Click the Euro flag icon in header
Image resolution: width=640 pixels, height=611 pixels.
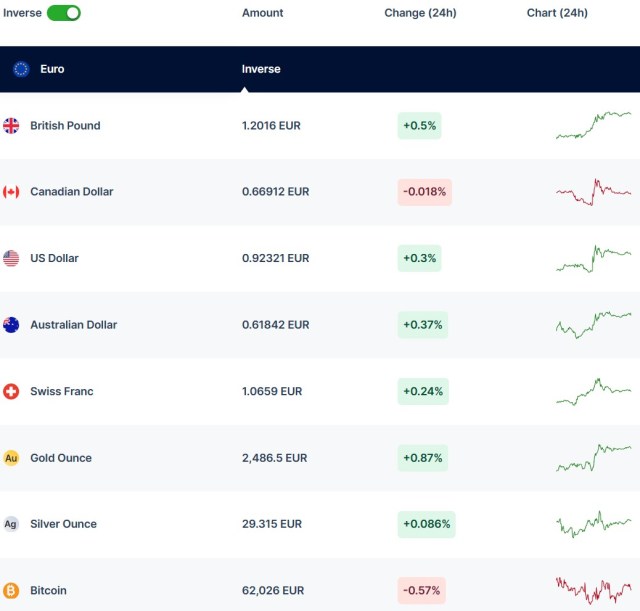21,69
